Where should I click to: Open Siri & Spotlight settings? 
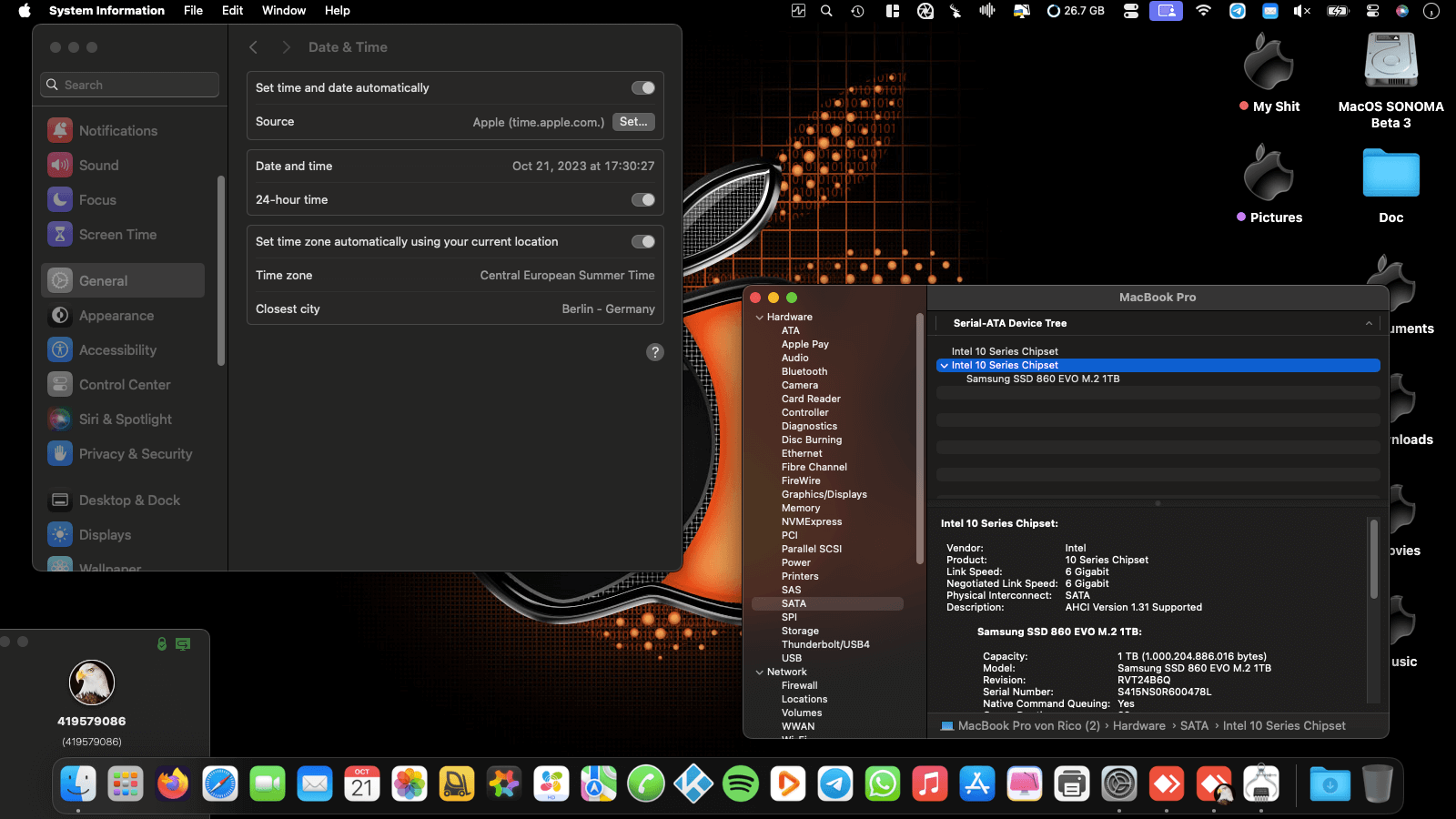pos(123,420)
